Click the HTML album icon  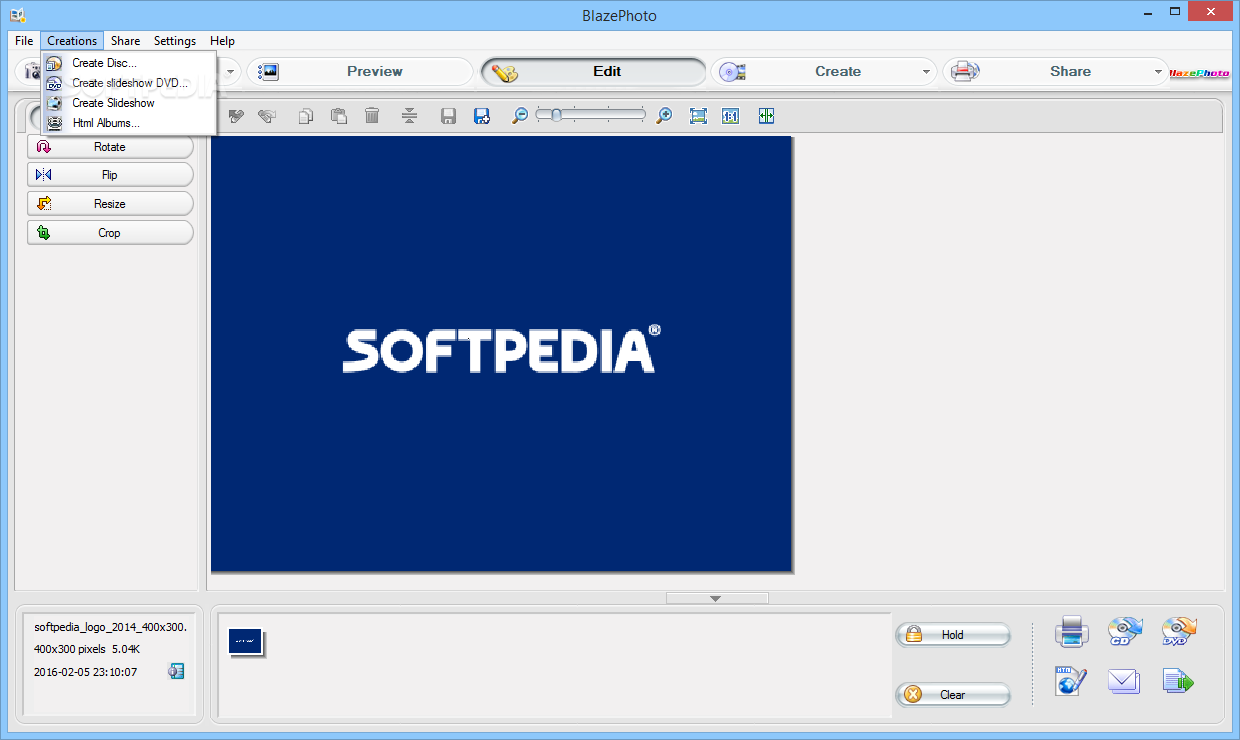pos(1071,681)
